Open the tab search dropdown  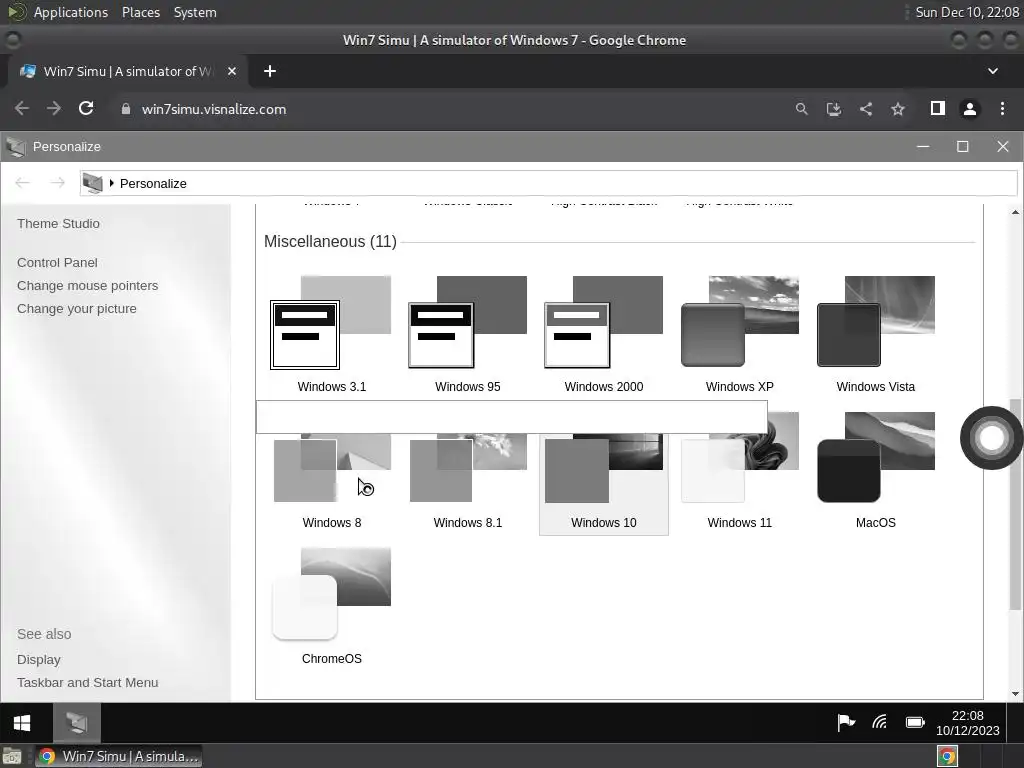(x=993, y=71)
